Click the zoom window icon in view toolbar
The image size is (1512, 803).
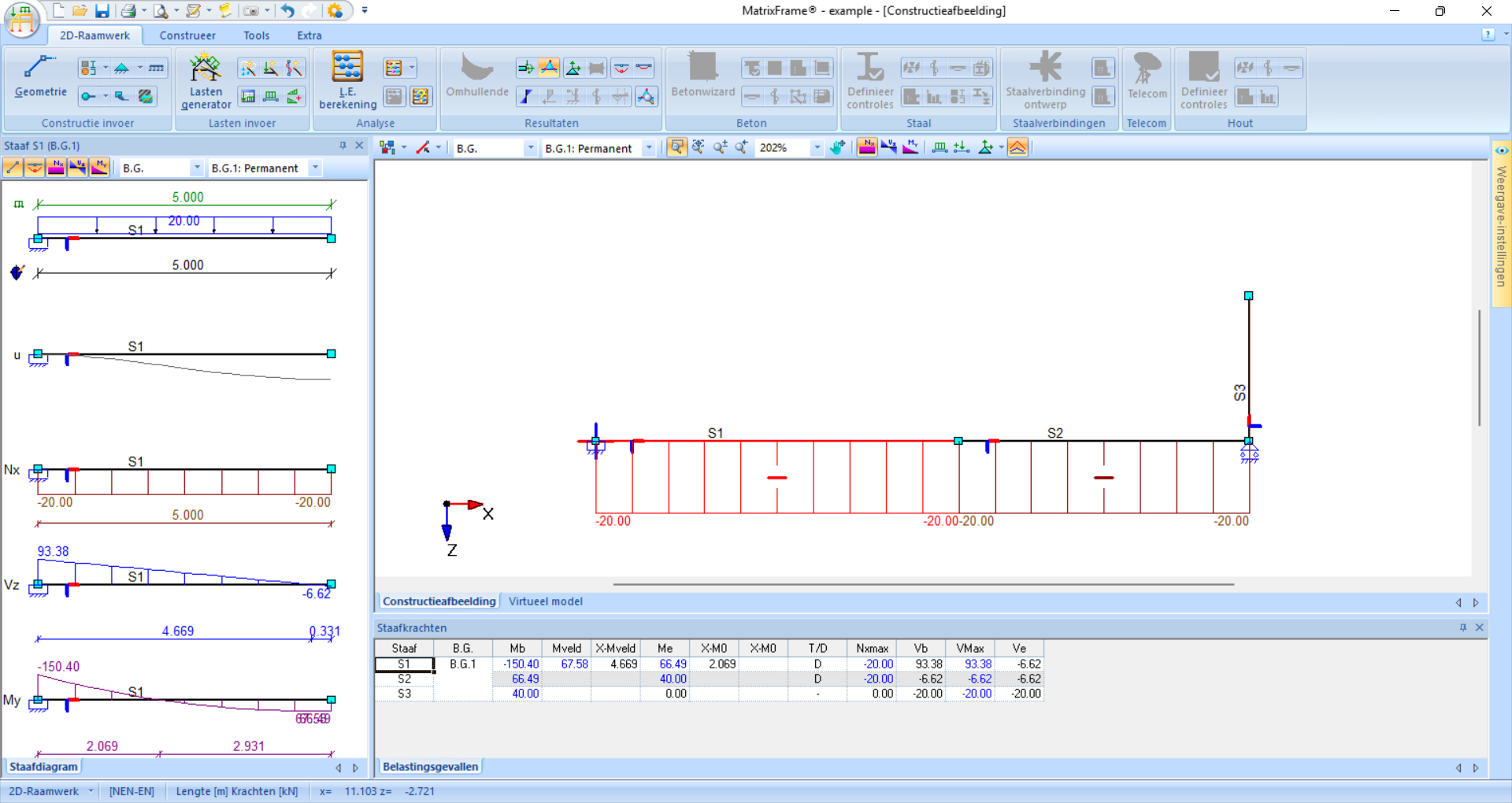pyautogui.click(x=676, y=147)
